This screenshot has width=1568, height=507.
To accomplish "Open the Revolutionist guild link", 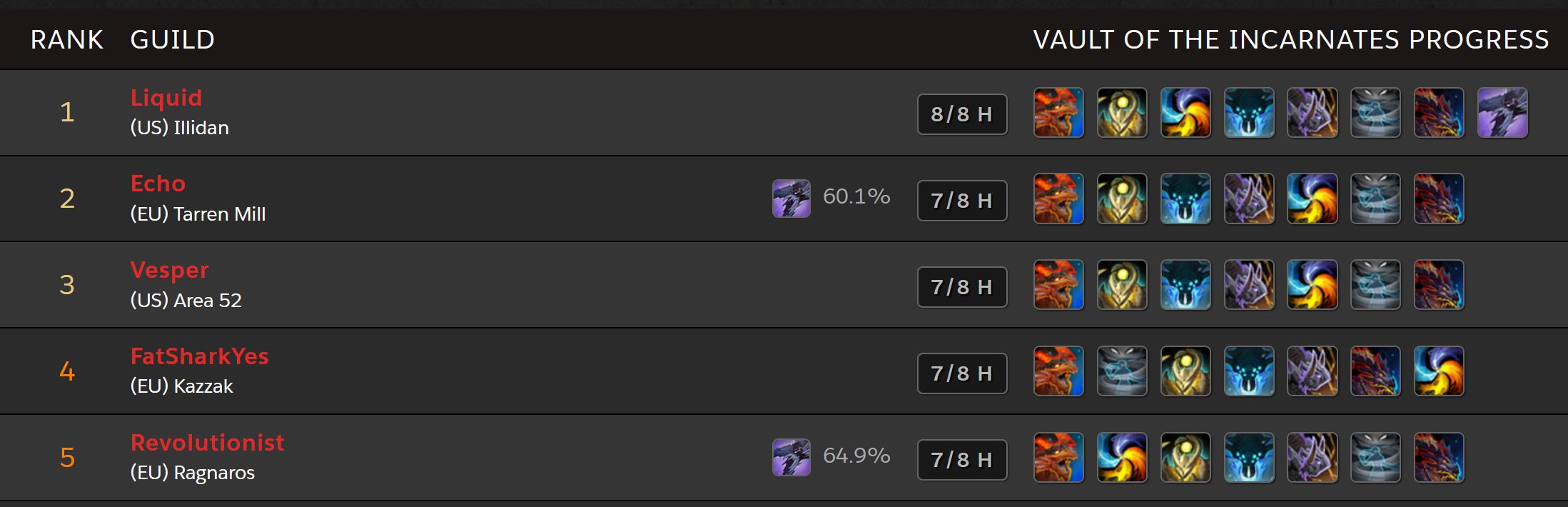I will pyautogui.click(x=207, y=442).
